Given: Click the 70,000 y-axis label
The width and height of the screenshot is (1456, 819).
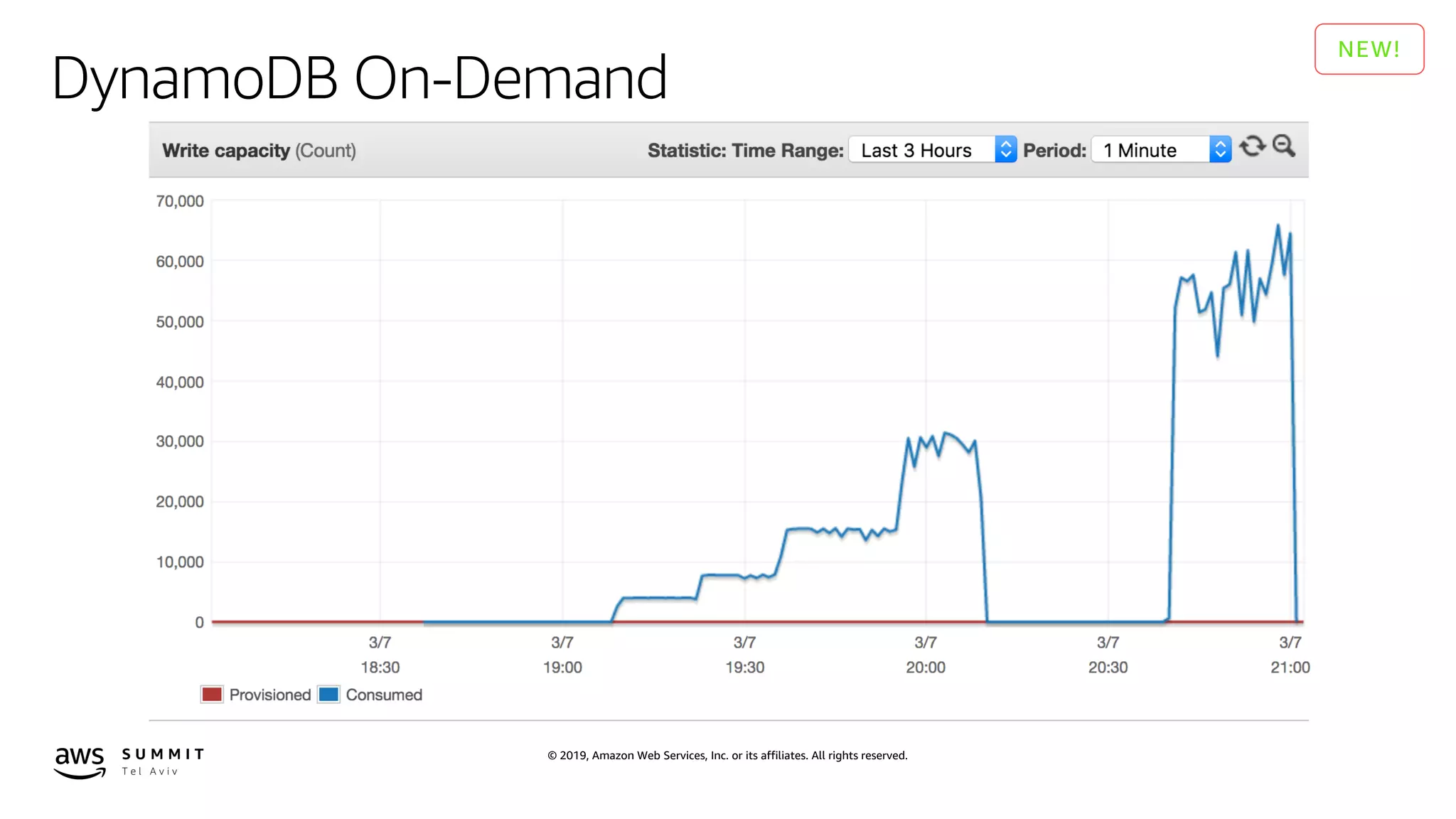Looking at the screenshot, I should coord(180,201).
